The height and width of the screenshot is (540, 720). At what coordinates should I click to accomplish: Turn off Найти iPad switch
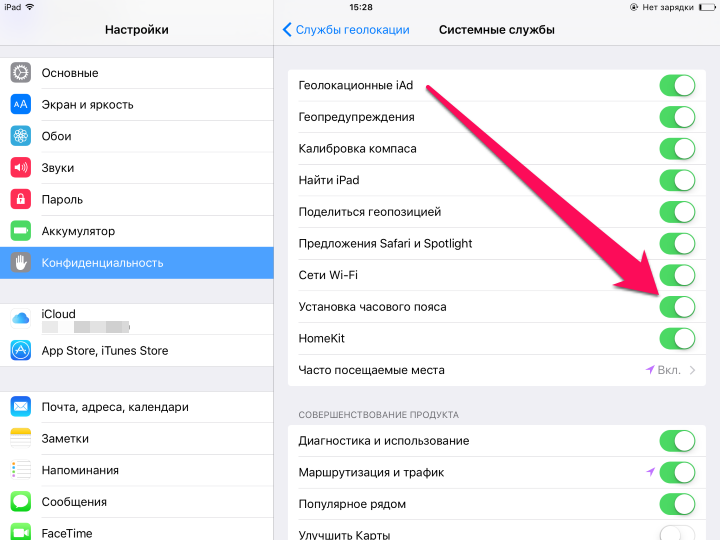pyautogui.click(x=677, y=180)
